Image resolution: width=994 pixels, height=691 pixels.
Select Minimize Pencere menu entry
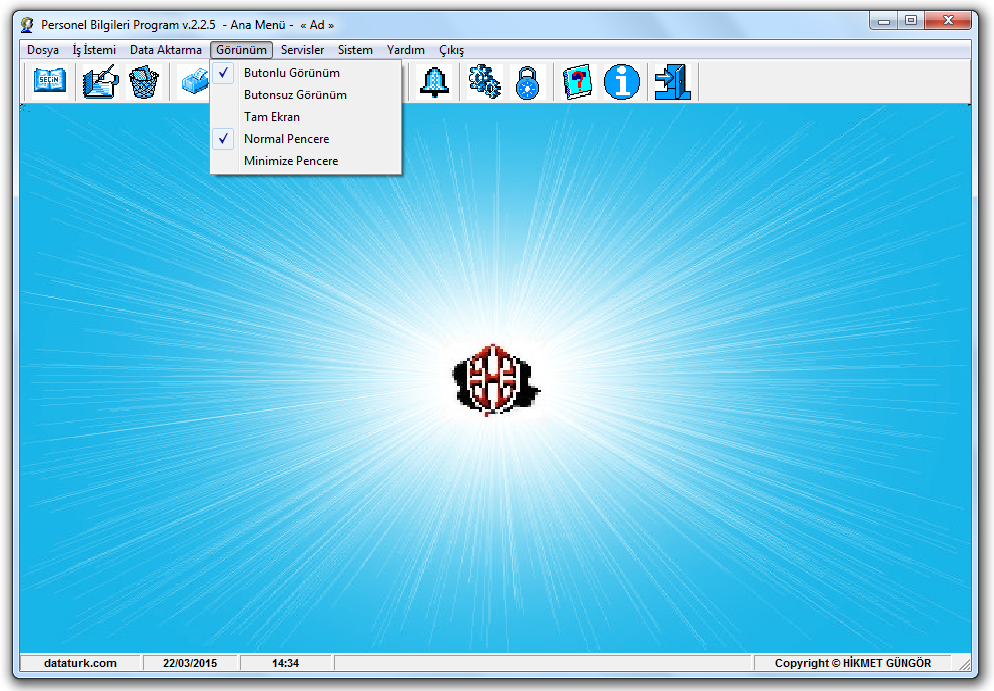(x=306, y=161)
